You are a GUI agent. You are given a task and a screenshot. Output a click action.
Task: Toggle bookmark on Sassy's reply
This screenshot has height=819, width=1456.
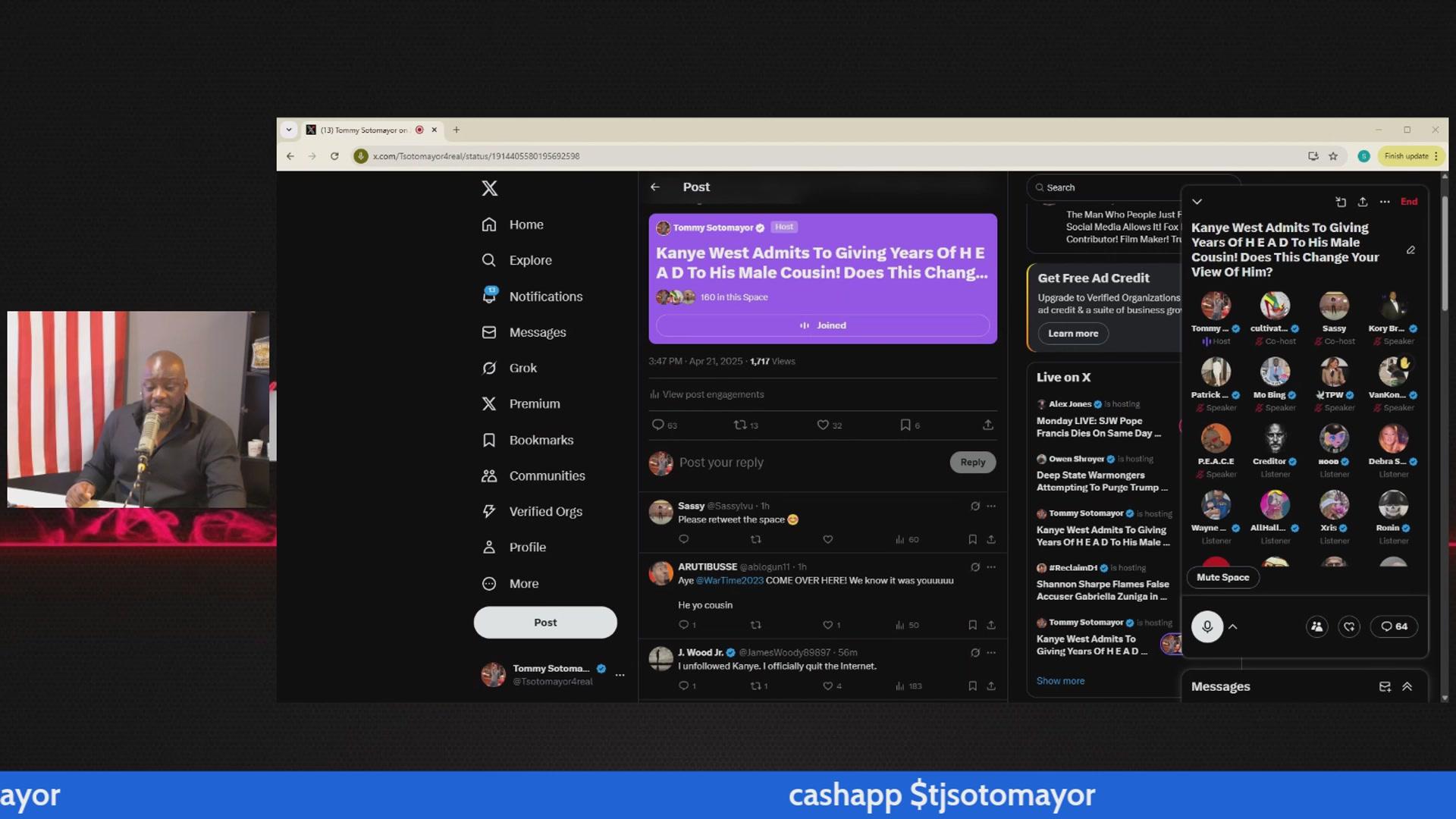972,539
